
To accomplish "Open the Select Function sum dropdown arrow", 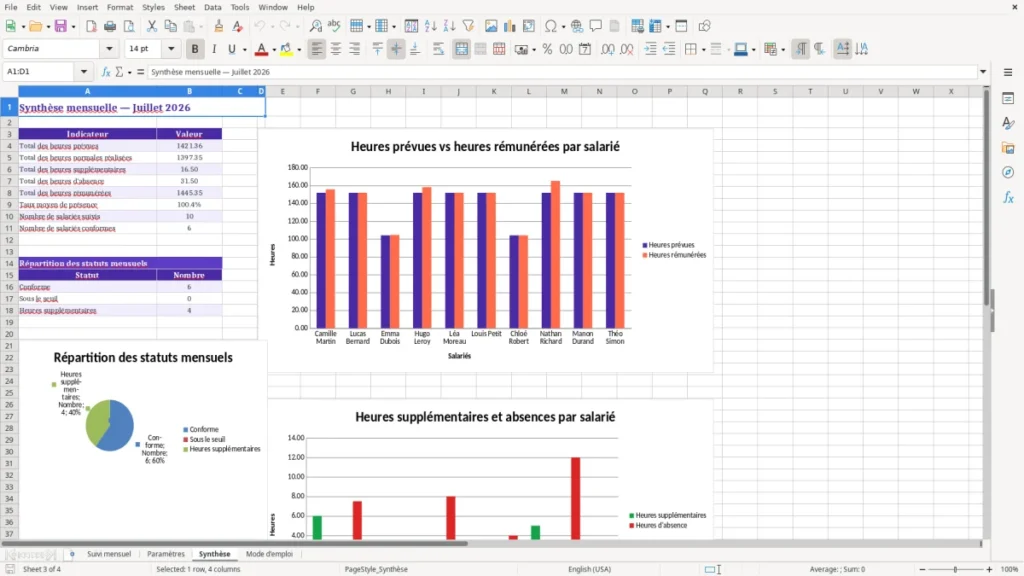I will [x=129, y=72].
